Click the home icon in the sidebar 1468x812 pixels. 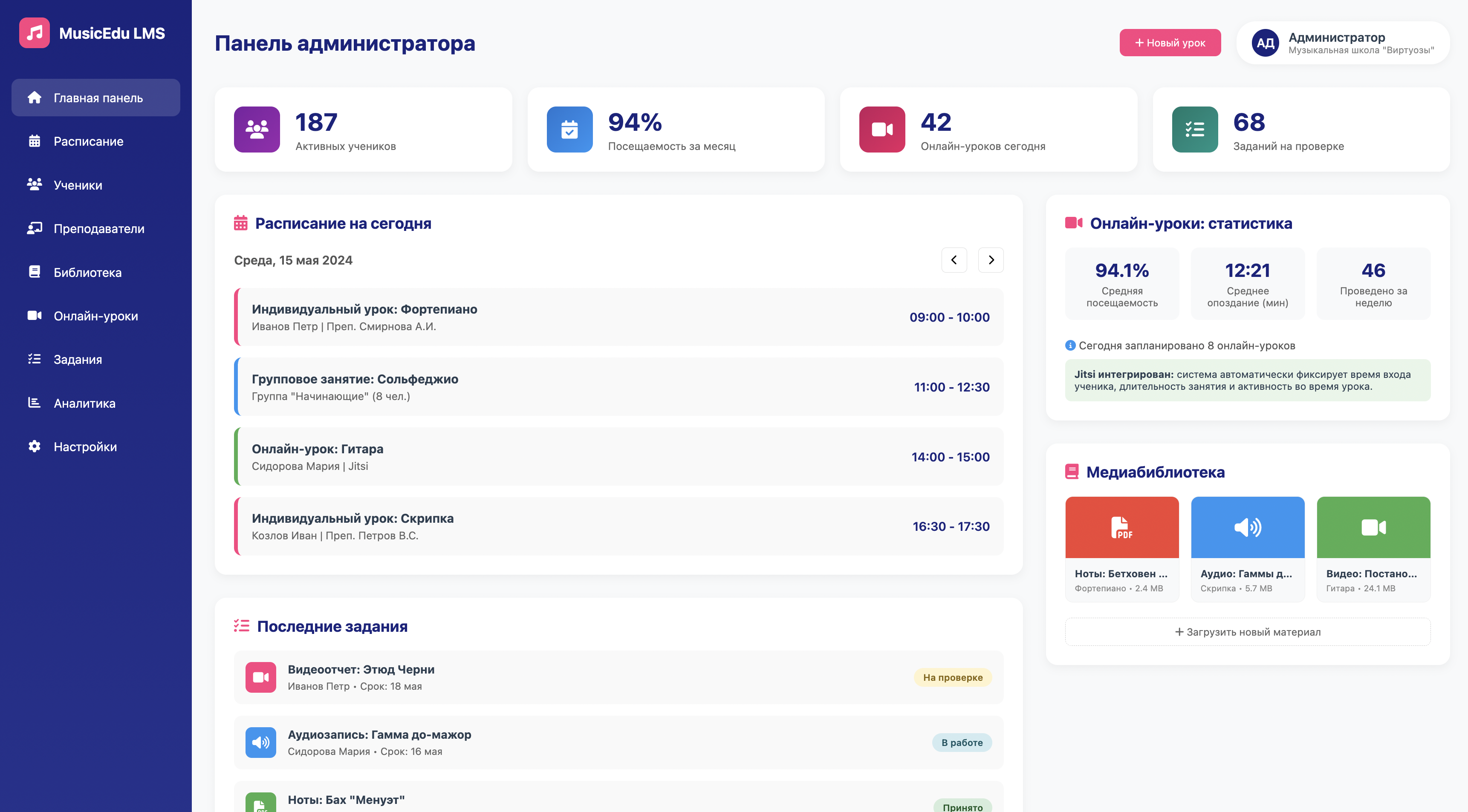pos(34,98)
